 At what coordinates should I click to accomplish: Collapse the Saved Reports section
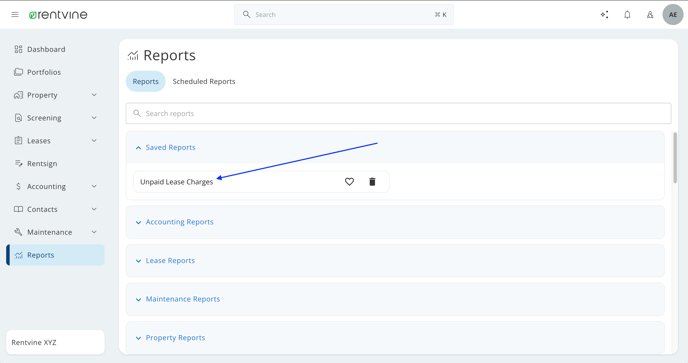[x=395, y=147]
